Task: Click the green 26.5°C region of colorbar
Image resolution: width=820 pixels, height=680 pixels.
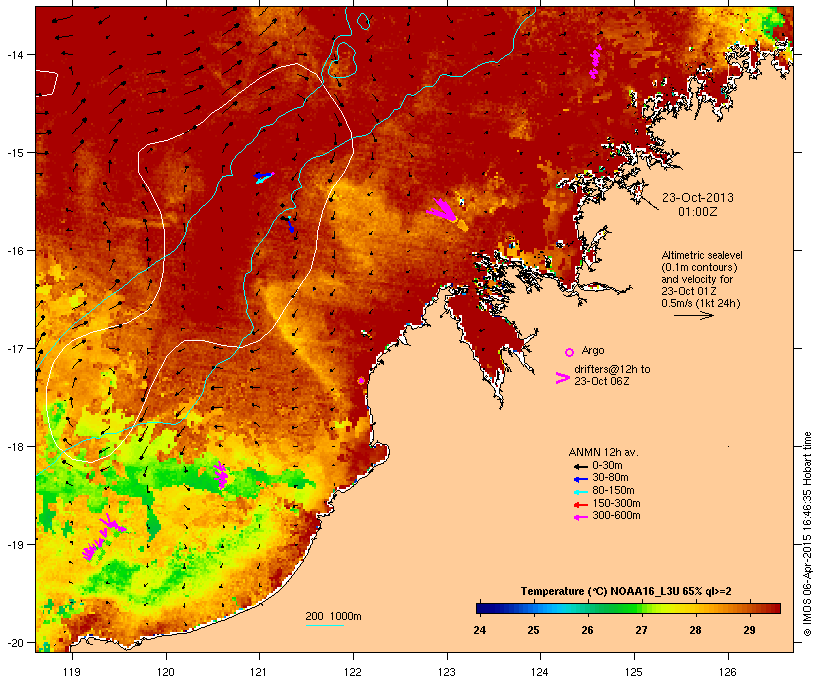Action: [x=614, y=608]
